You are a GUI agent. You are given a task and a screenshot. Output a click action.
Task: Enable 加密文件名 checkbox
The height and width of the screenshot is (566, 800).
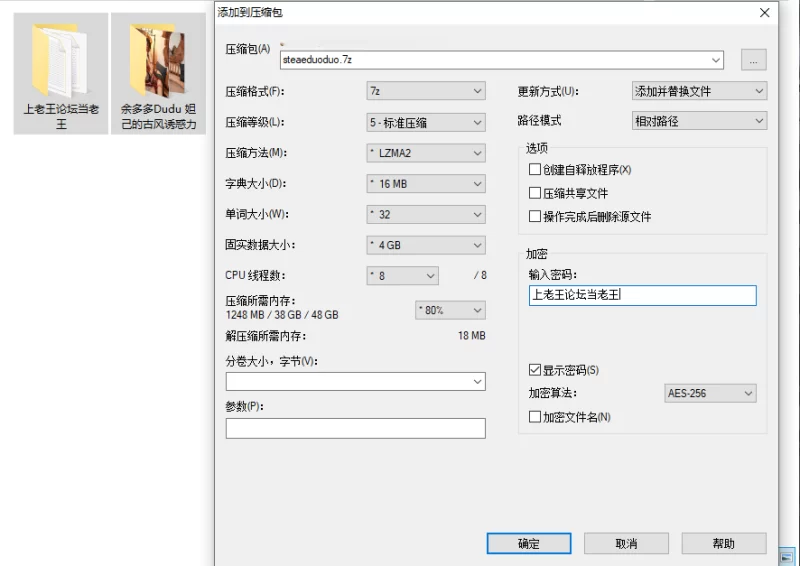pyautogui.click(x=535, y=417)
